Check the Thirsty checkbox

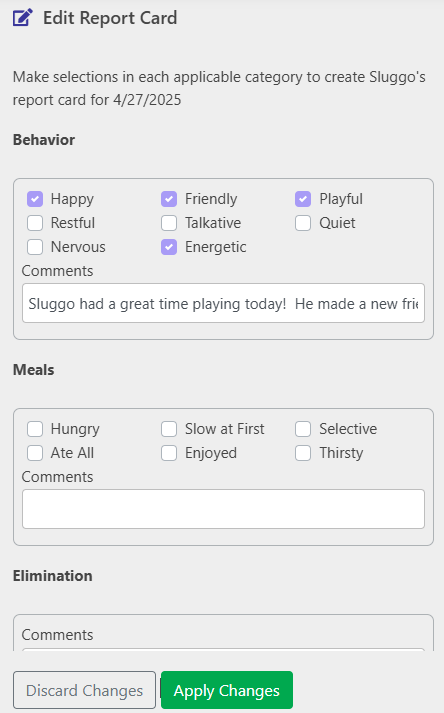coord(303,453)
